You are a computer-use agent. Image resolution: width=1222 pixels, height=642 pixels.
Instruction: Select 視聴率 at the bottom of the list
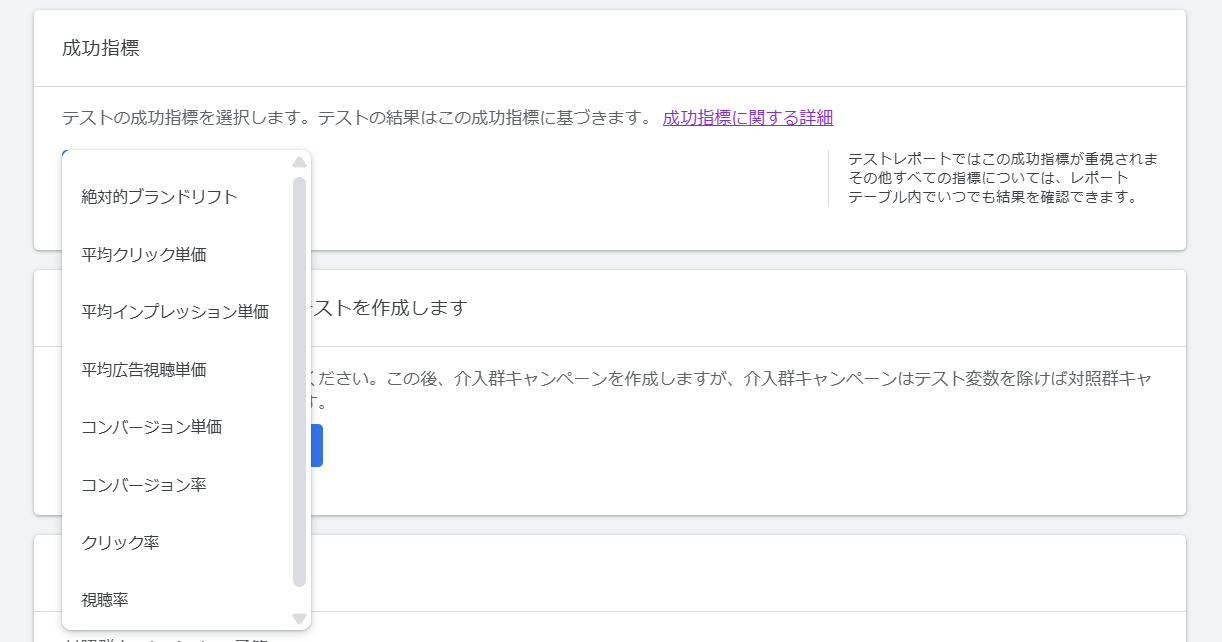pyautogui.click(x=104, y=599)
